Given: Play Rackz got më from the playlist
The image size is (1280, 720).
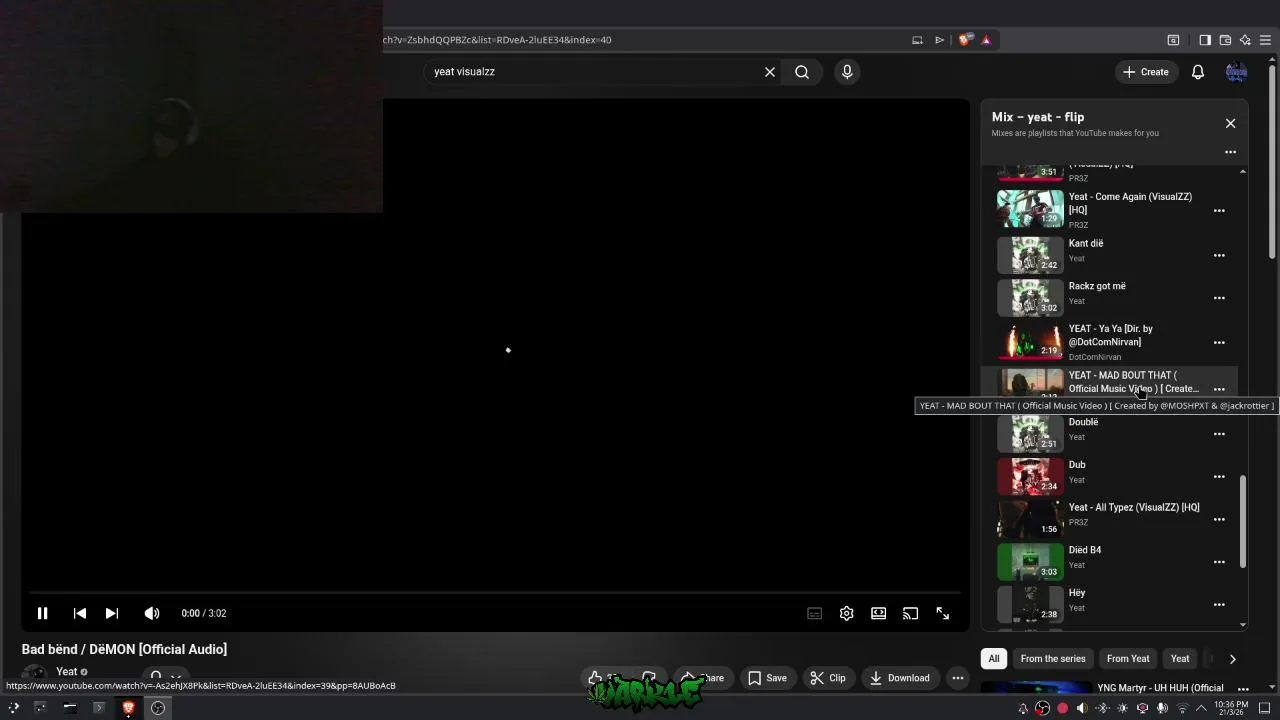Looking at the screenshot, I should point(1030,297).
